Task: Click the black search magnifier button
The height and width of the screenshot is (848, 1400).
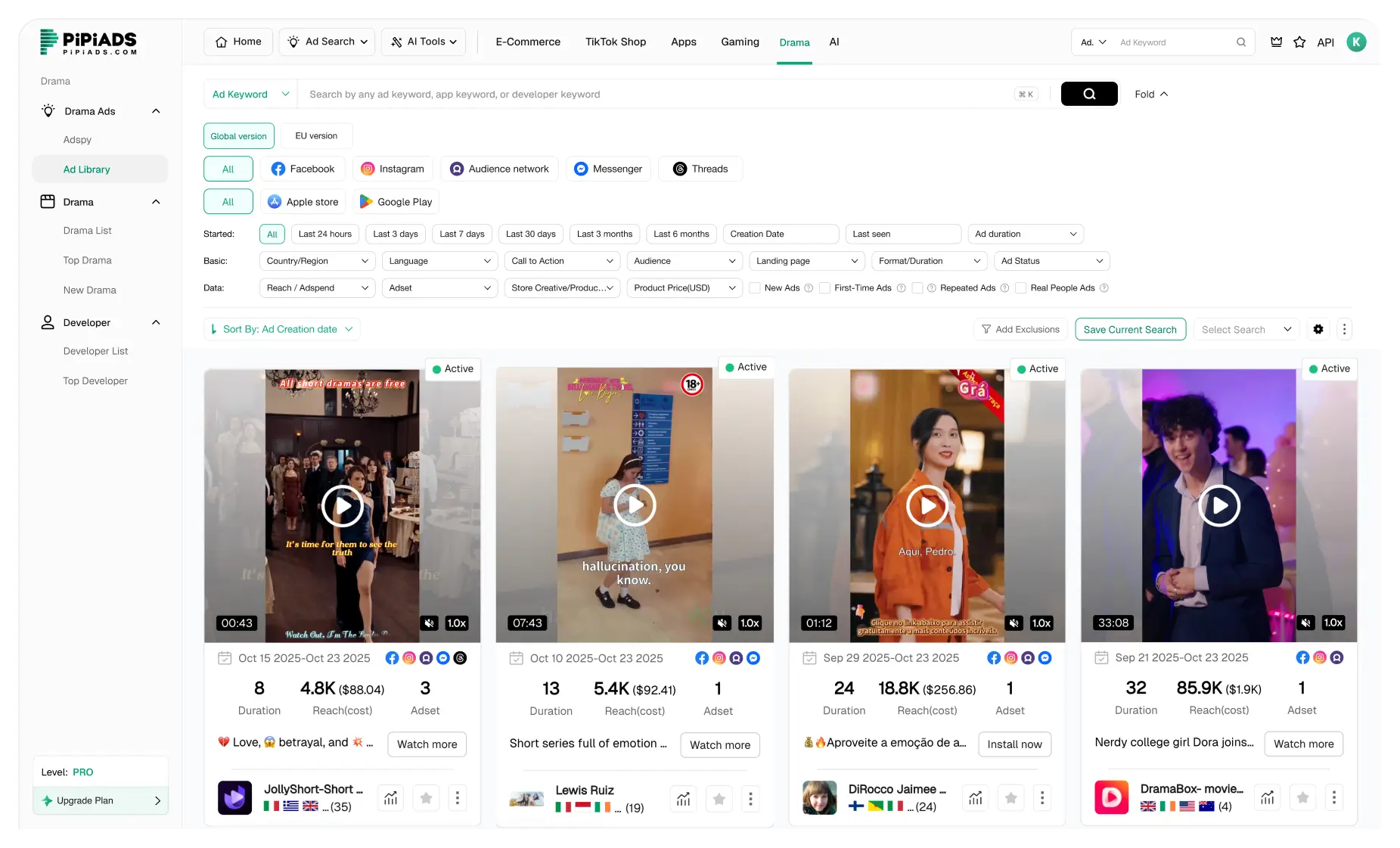Action: point(1088,94)
